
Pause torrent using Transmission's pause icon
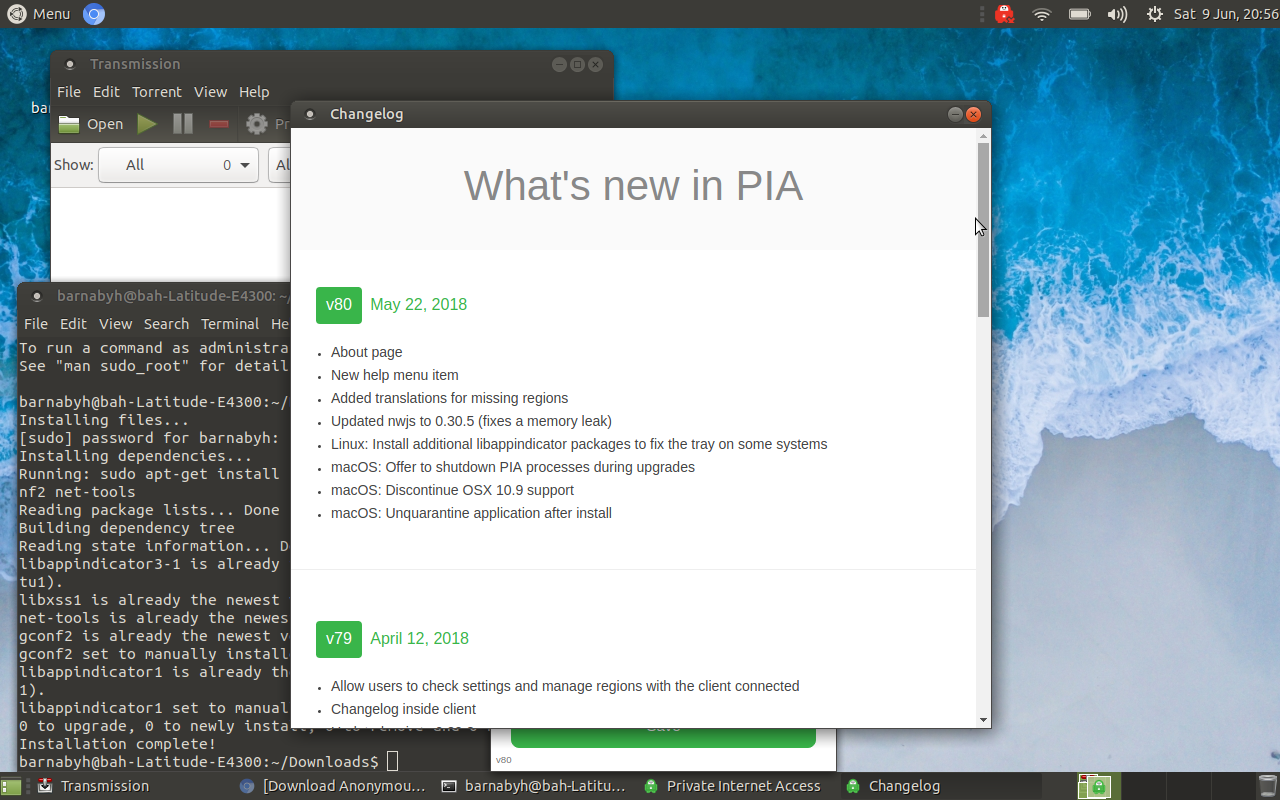(x=183, y=124)
